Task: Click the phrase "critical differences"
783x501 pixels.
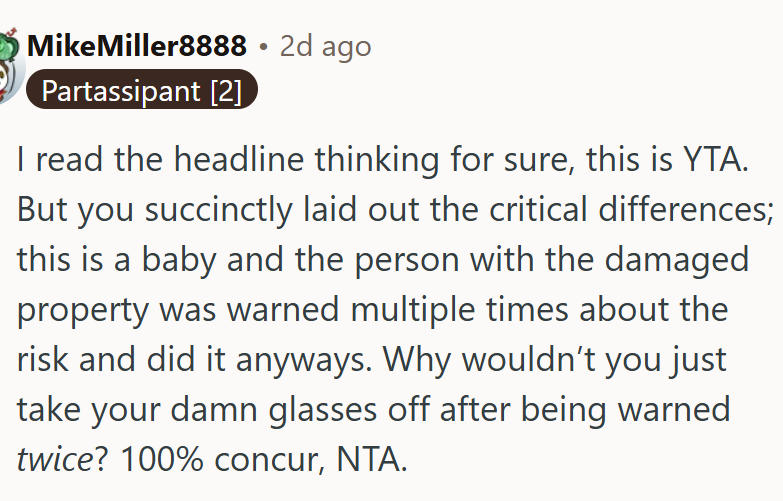Action: (x=570, y=210)
